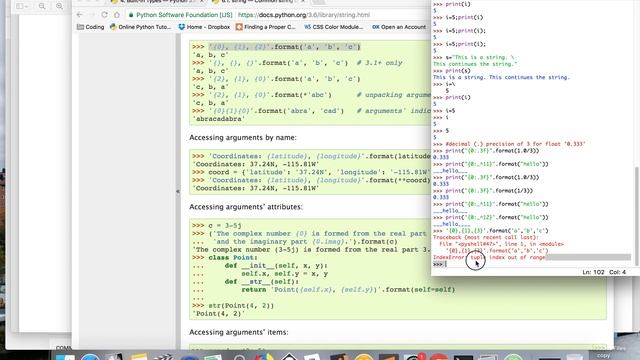Click heading Accessing arguments by name:
This screenshot has width=640, height=360.
point(243,138)
